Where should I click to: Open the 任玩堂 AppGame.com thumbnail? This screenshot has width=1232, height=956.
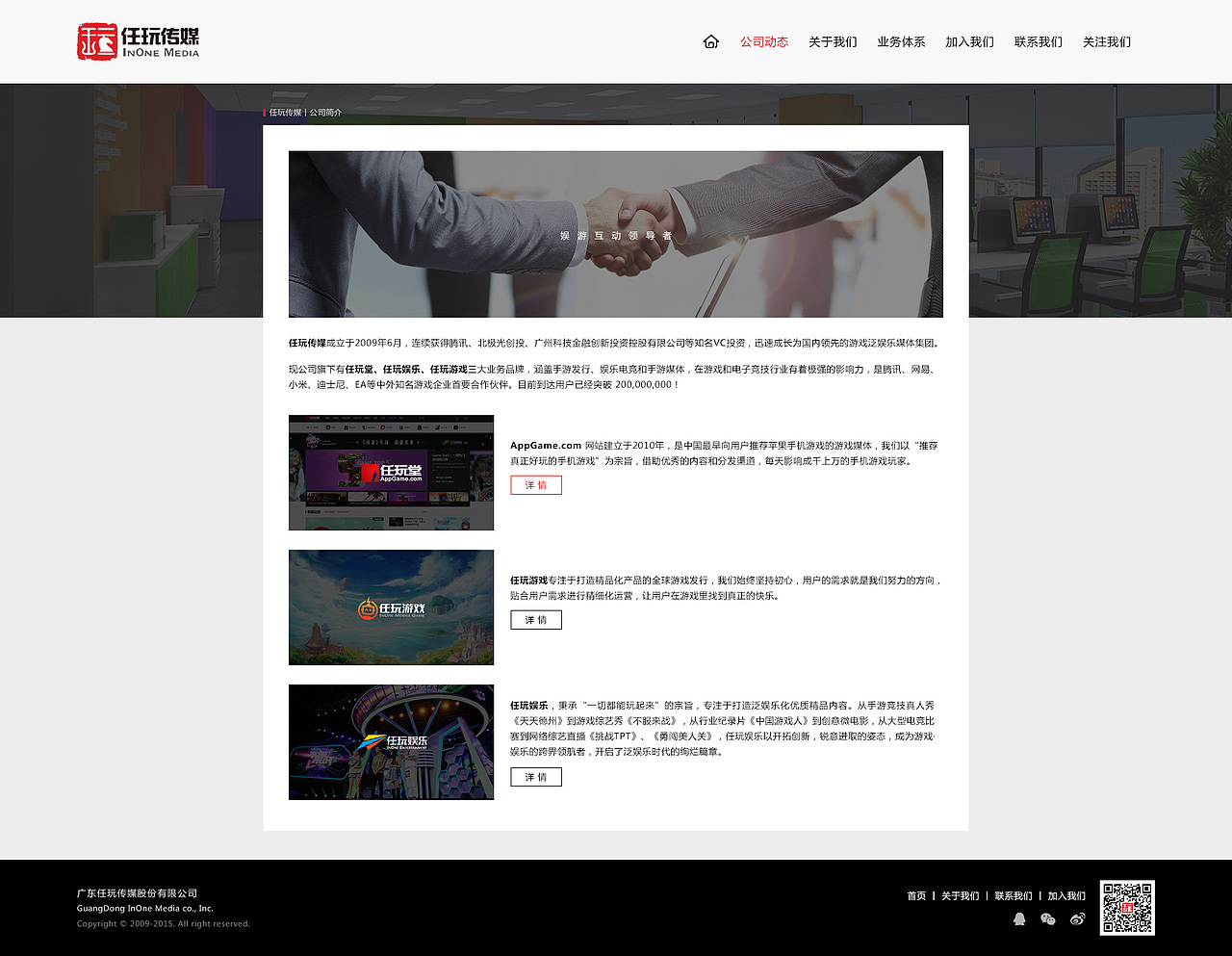[391, 473]
